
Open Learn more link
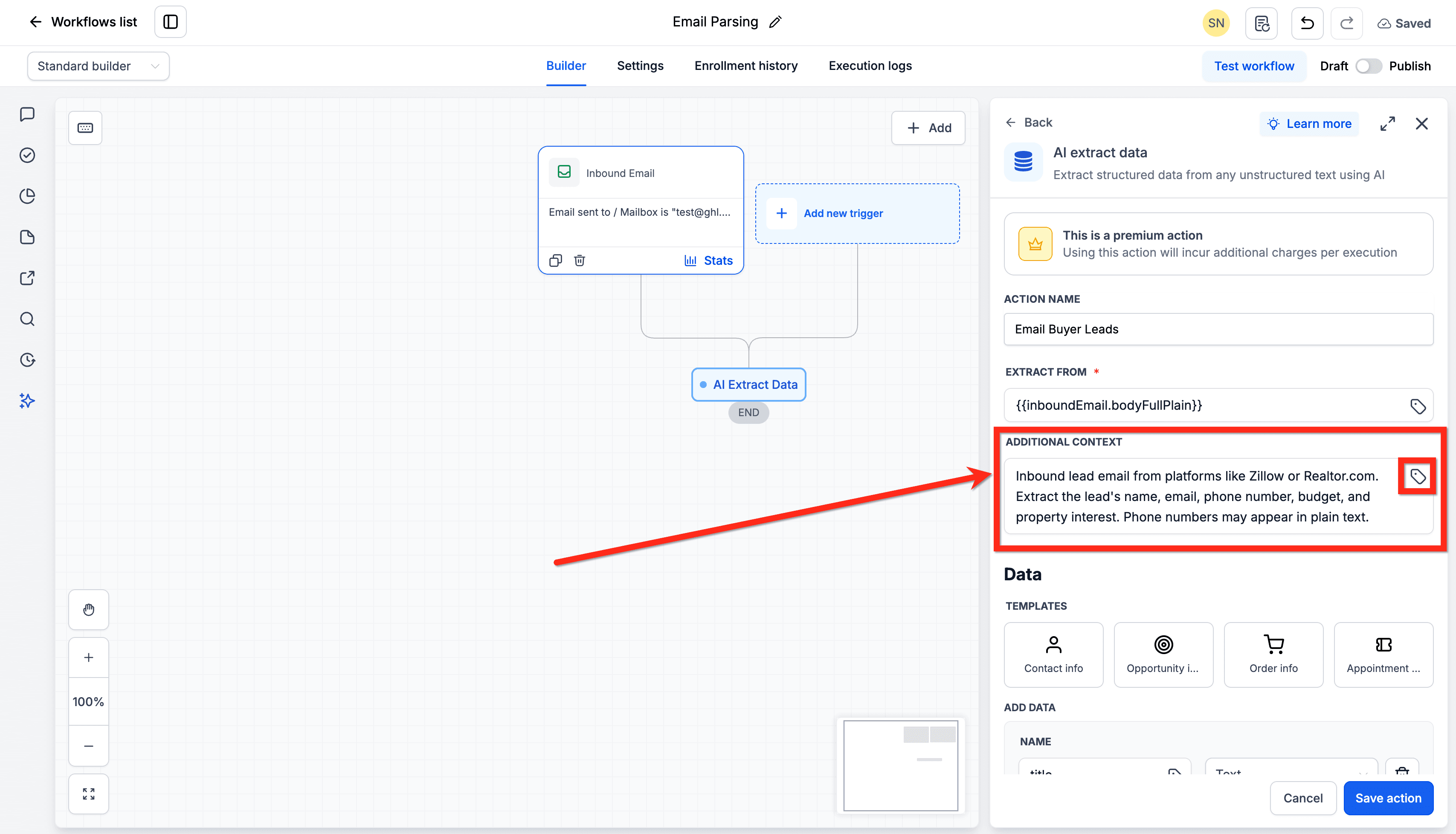pos(1309,124)
